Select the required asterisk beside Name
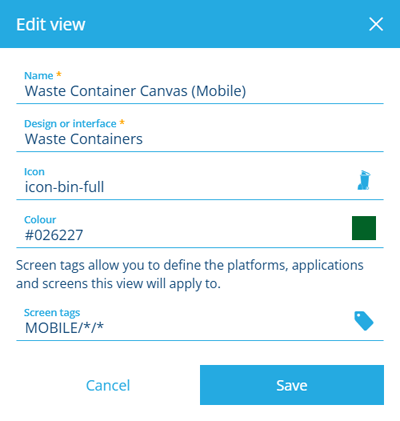400x421 pixels. pos(59,74)
